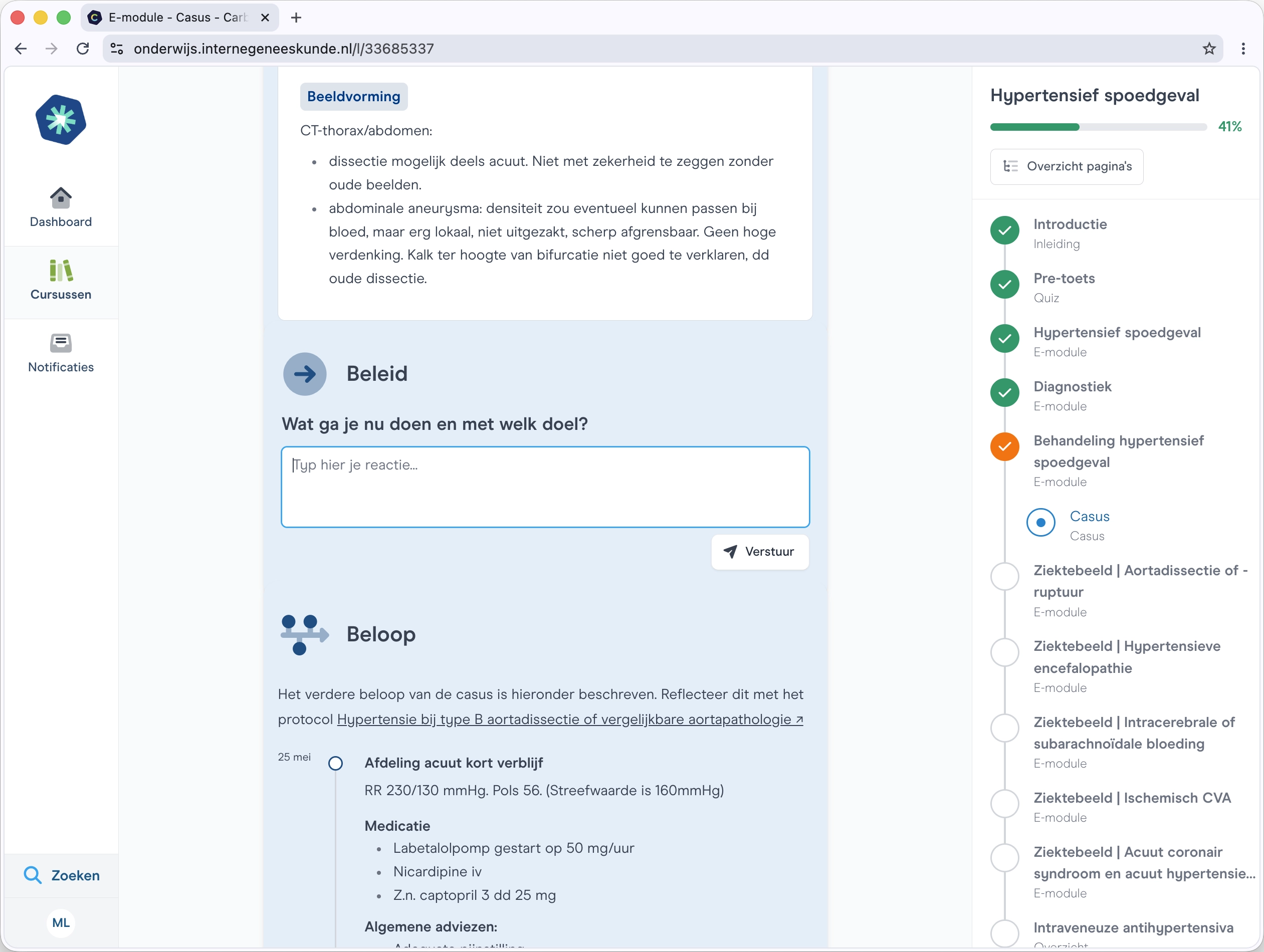This screenshot has width=1264, height=952.
Task: Click orange Behandeling hypertensief spoedgeval checkmark
Action: tap(1004, 447)
